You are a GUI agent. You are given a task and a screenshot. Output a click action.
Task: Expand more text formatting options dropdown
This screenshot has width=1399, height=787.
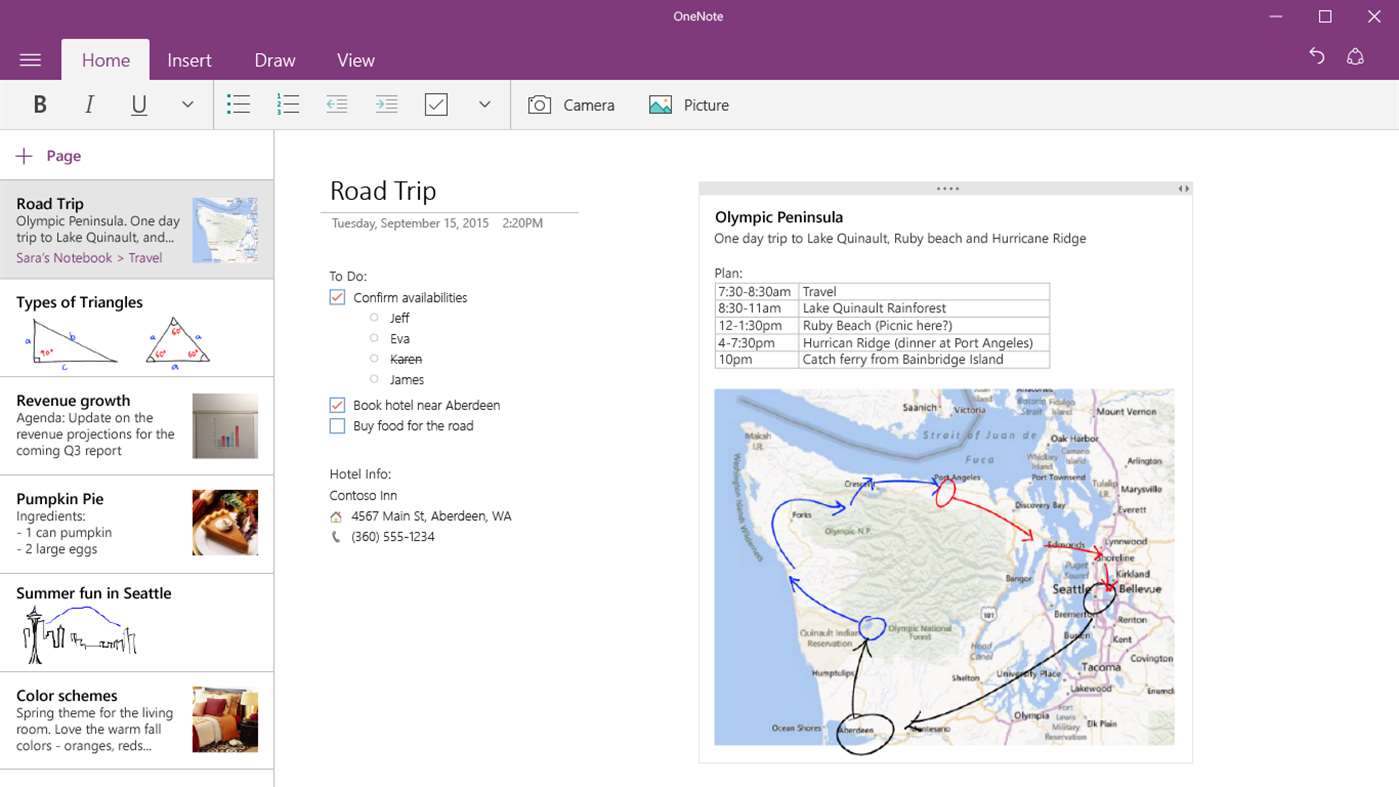[187, 105]
